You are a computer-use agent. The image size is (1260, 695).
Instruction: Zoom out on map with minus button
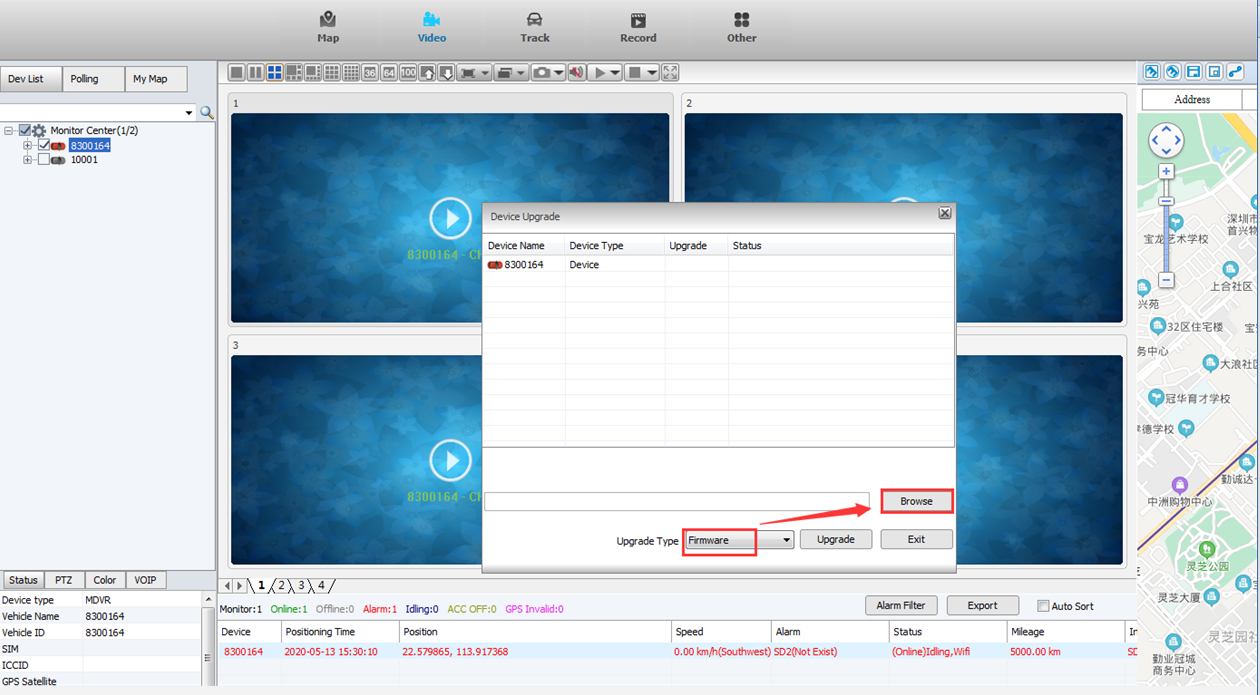coord(1166,280)
